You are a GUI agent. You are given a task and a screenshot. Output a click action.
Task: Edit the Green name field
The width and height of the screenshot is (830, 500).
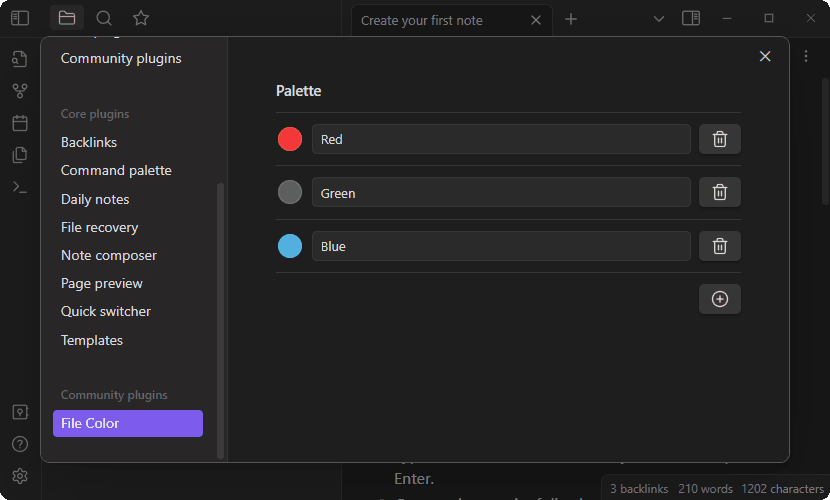point(501,192)
